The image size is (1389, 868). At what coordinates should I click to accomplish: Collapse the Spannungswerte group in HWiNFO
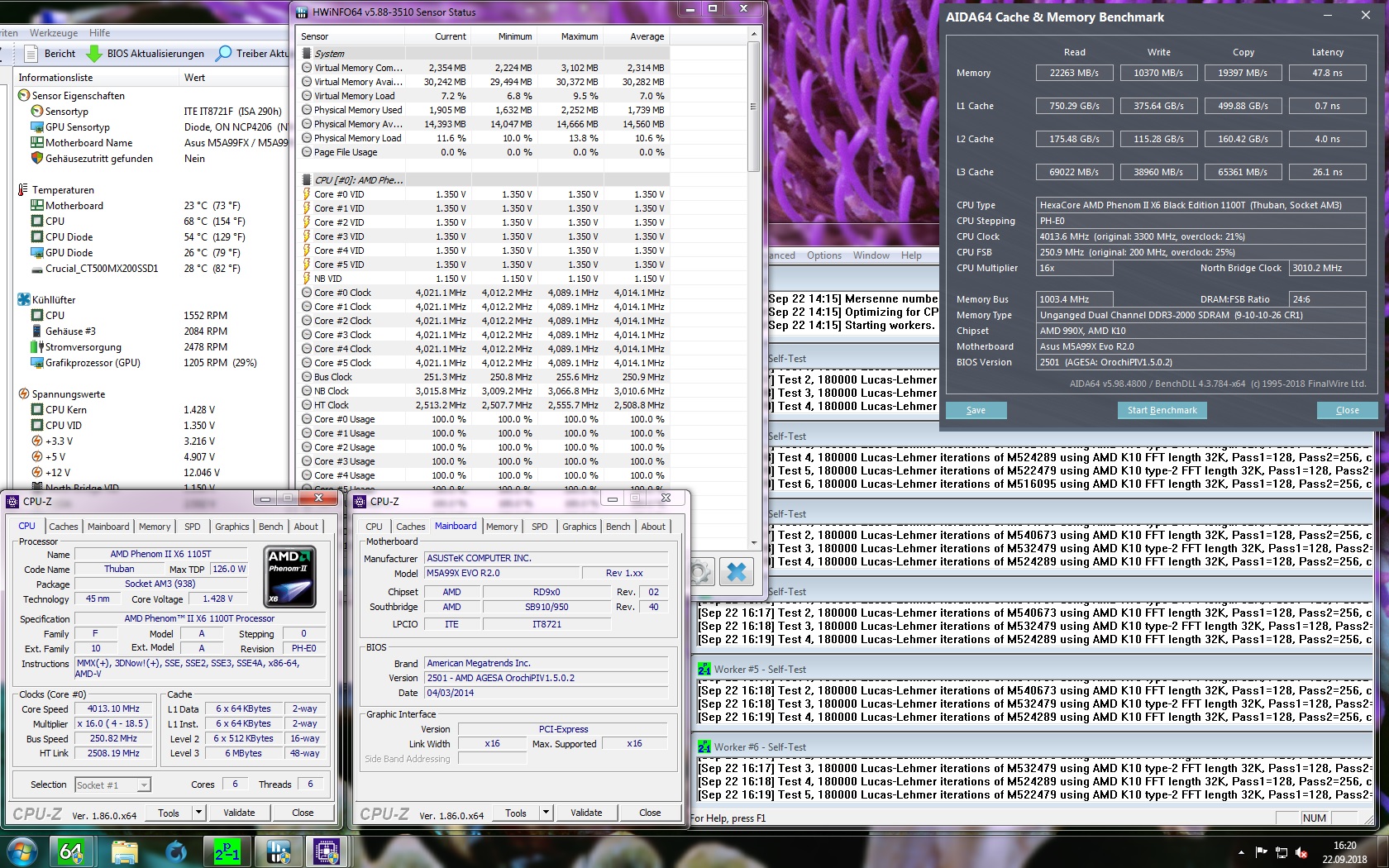[x=22, y=394]
